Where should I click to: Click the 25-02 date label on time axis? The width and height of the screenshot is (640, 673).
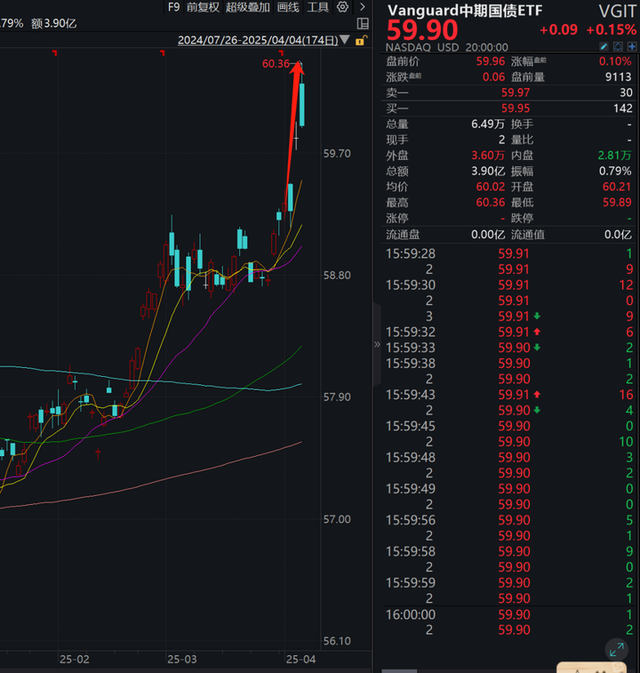tap(74, 659)
